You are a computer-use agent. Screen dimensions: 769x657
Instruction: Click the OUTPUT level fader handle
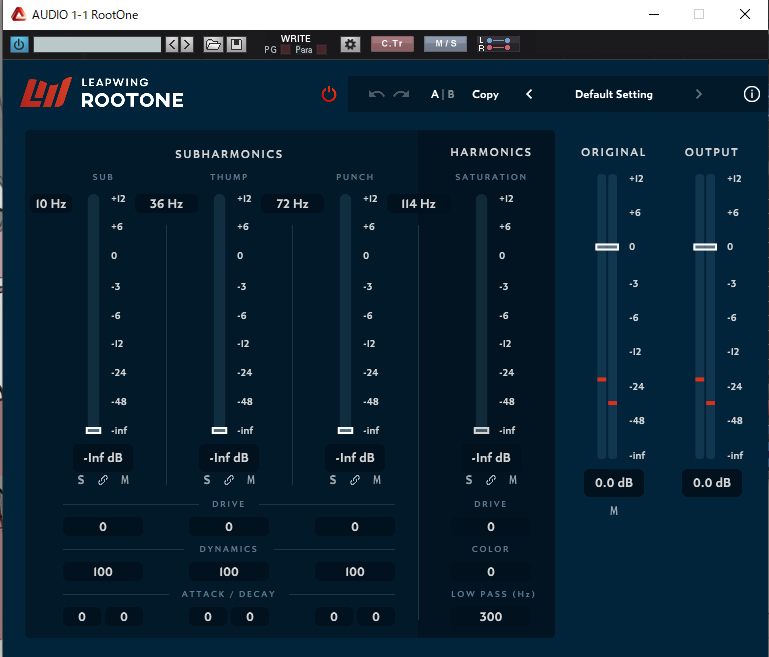[x=705, y=247]
